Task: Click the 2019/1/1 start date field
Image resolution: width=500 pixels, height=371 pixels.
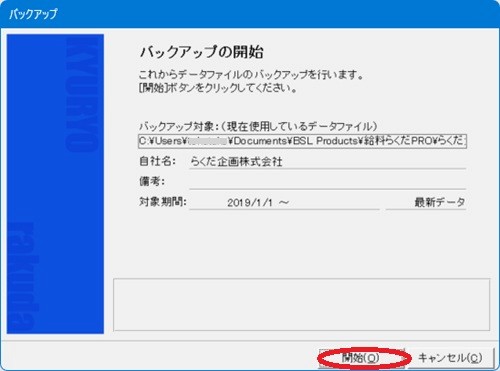Action: 284,203
